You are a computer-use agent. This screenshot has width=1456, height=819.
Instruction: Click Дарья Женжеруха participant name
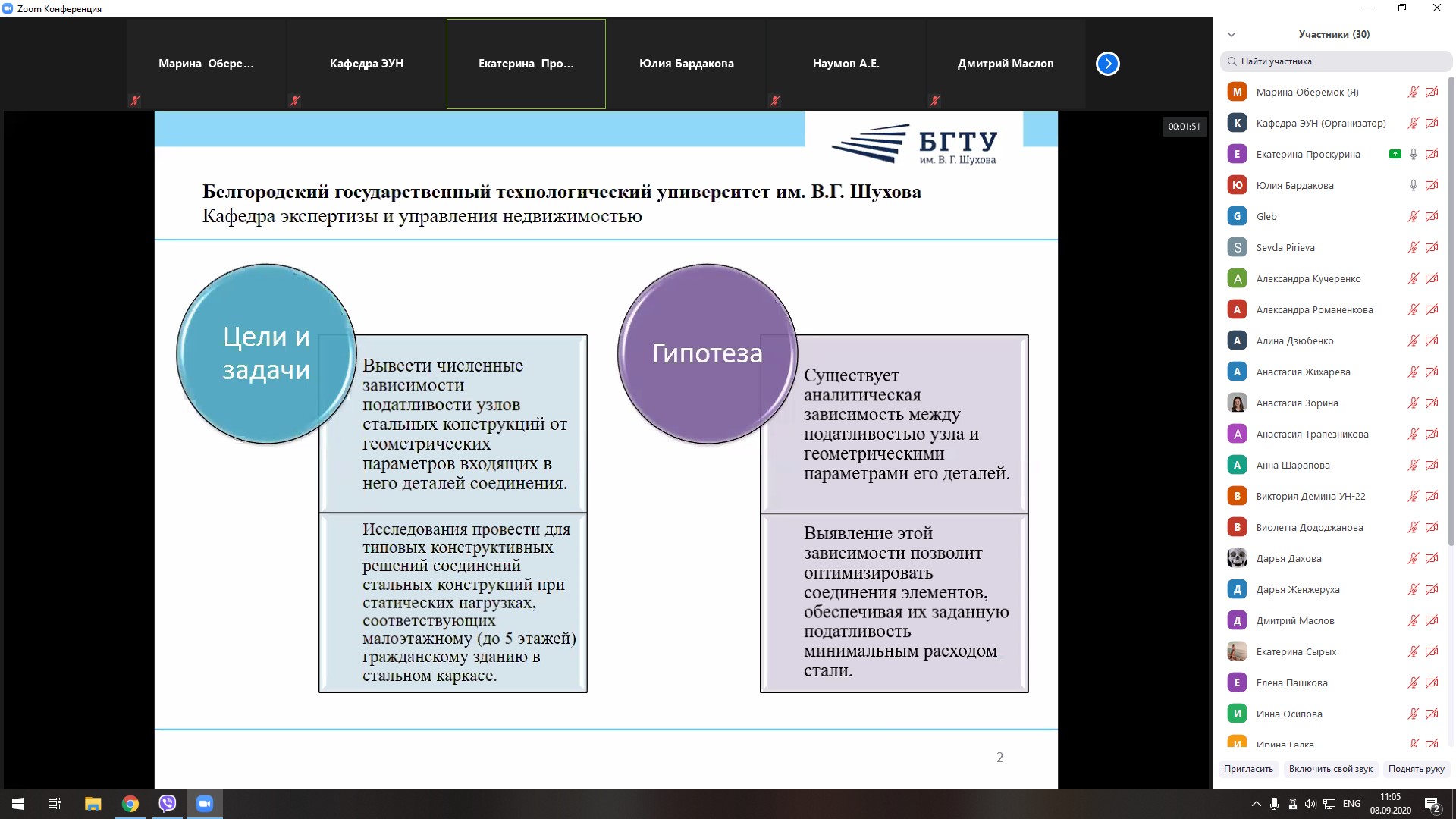click(1298, 589)
